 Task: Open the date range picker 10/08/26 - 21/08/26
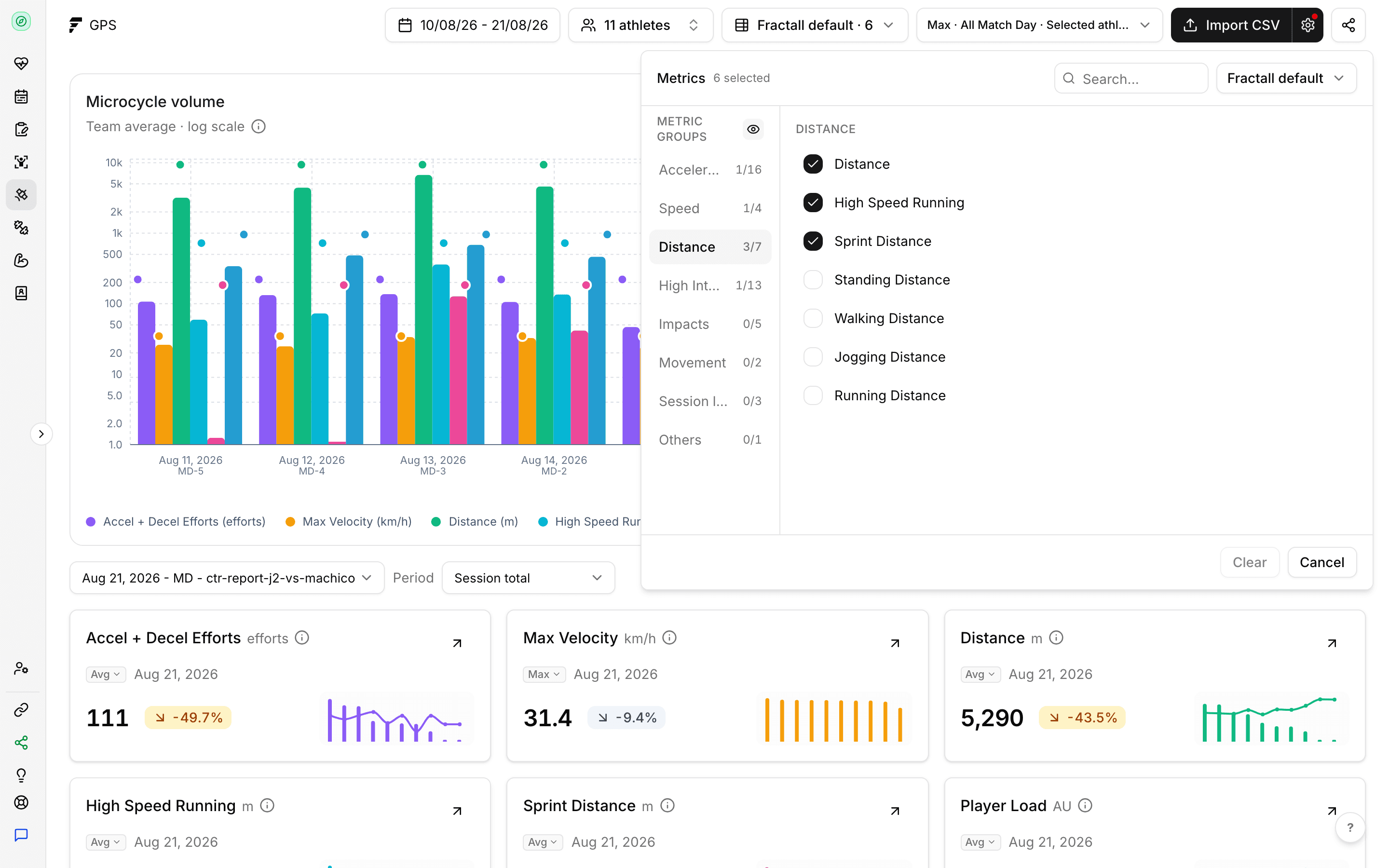(472, 25)
